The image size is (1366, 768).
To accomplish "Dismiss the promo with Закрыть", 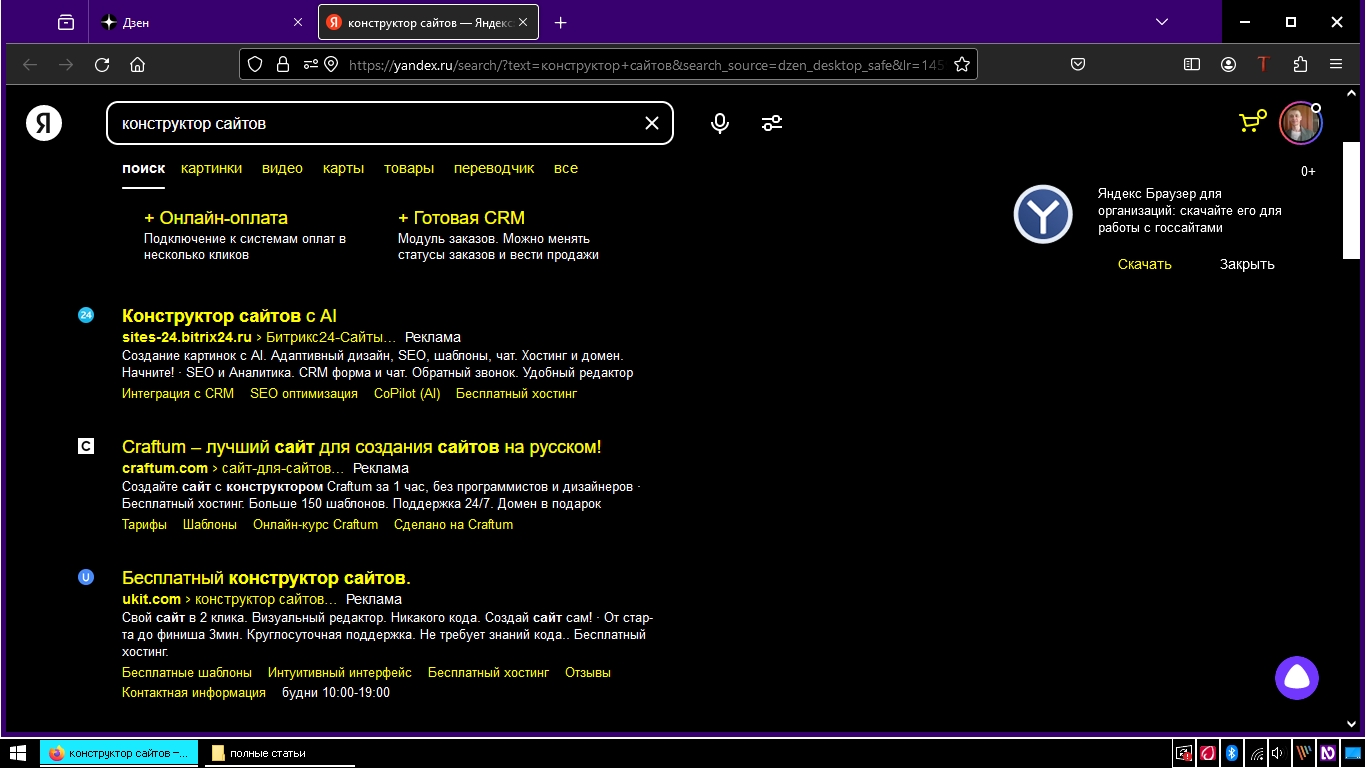I will (x=1247, y=264).
